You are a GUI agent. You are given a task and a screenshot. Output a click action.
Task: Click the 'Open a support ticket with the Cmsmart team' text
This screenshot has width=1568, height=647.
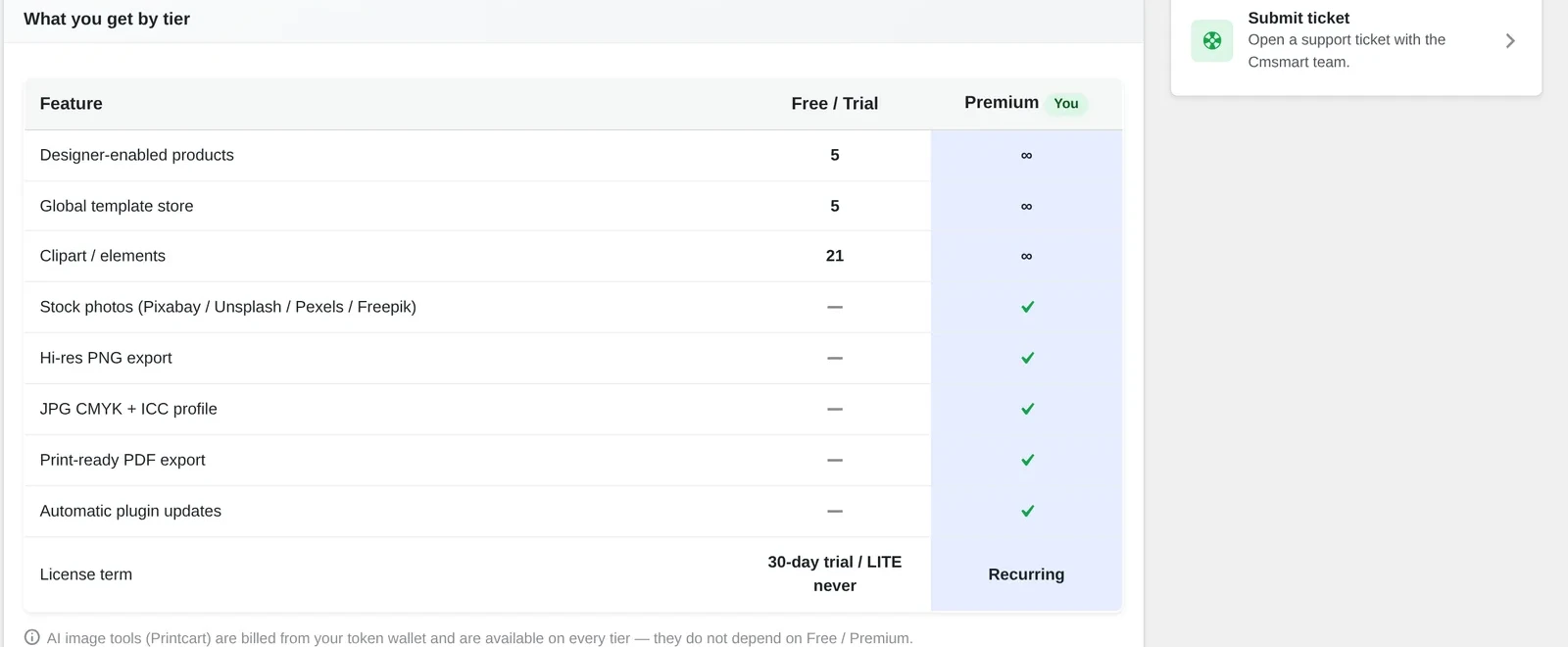tap(1347, 51)
